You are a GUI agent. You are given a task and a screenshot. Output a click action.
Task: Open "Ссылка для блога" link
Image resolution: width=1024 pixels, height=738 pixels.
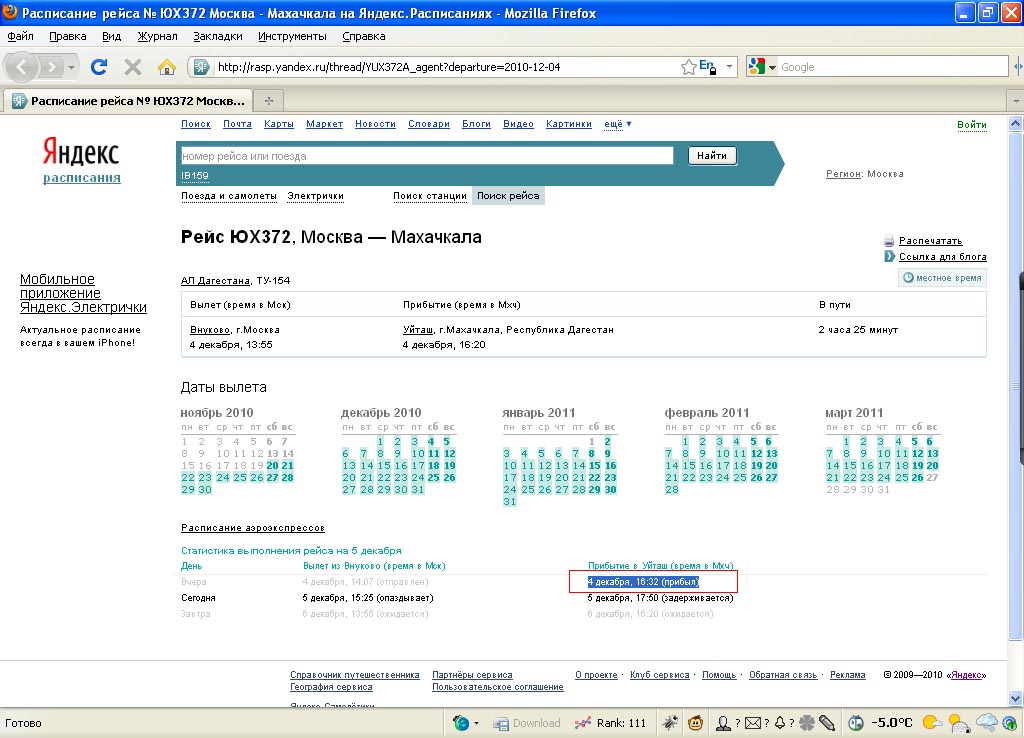point(942,257)
